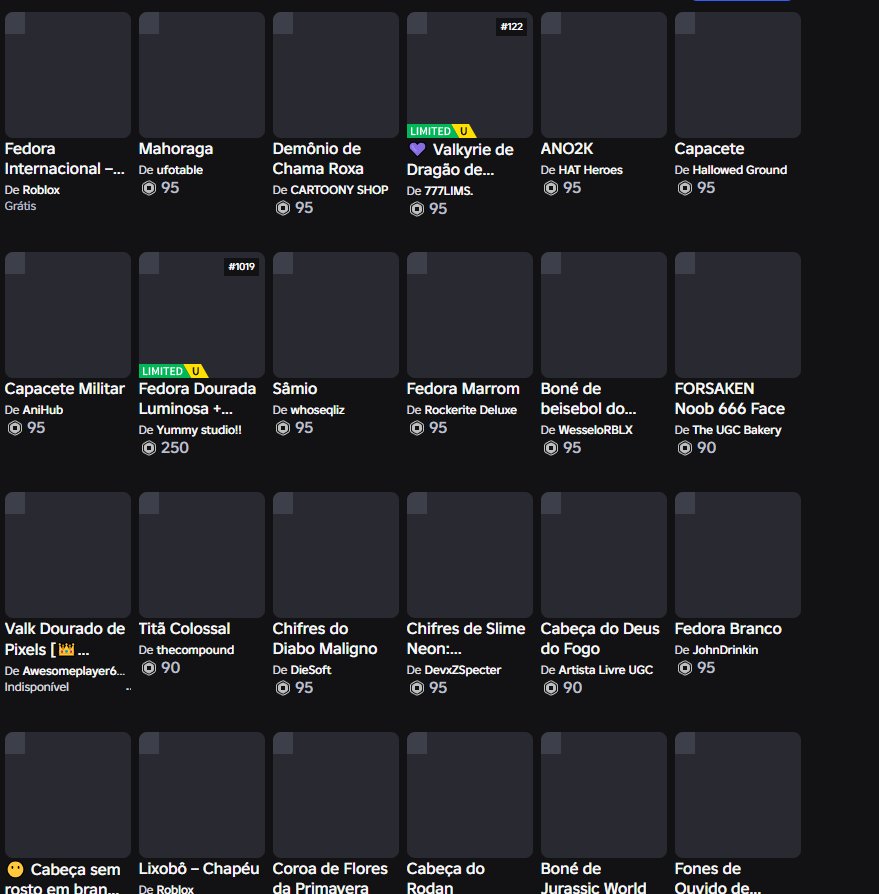
Task: Click Robux icon under ANO2K item
Action: click(551, 188)
